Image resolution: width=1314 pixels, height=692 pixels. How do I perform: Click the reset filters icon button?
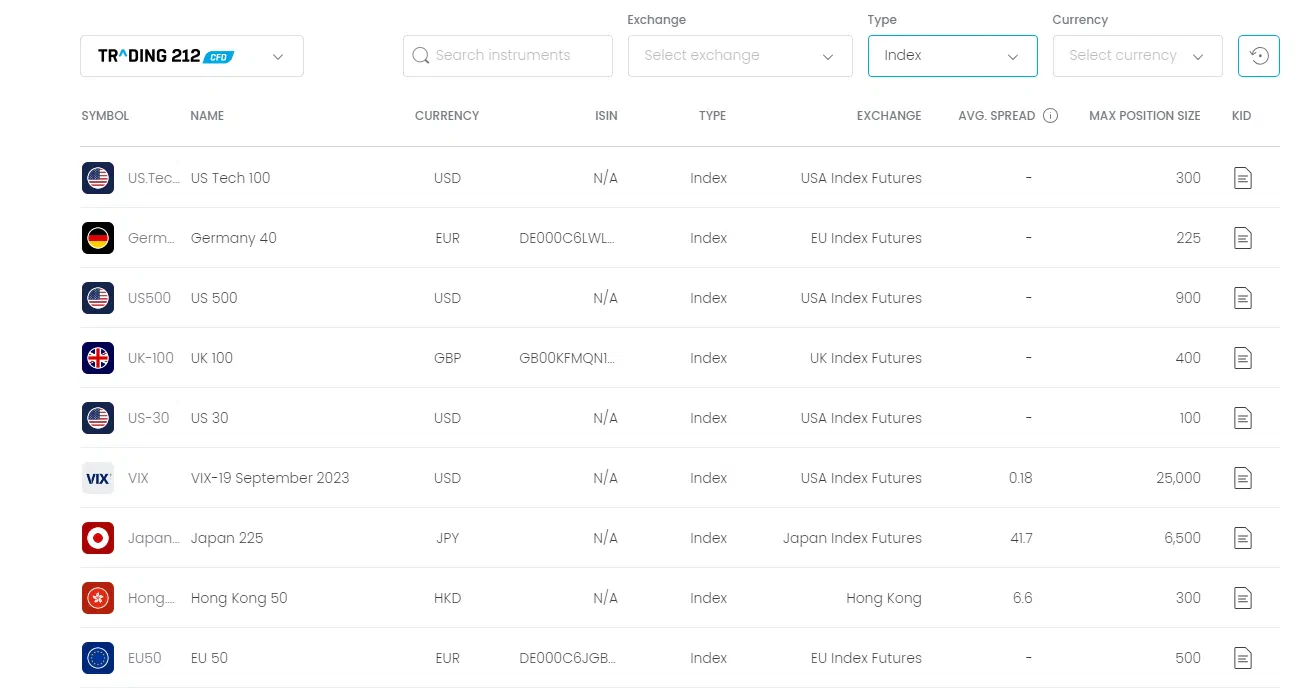pos(1259,56)
